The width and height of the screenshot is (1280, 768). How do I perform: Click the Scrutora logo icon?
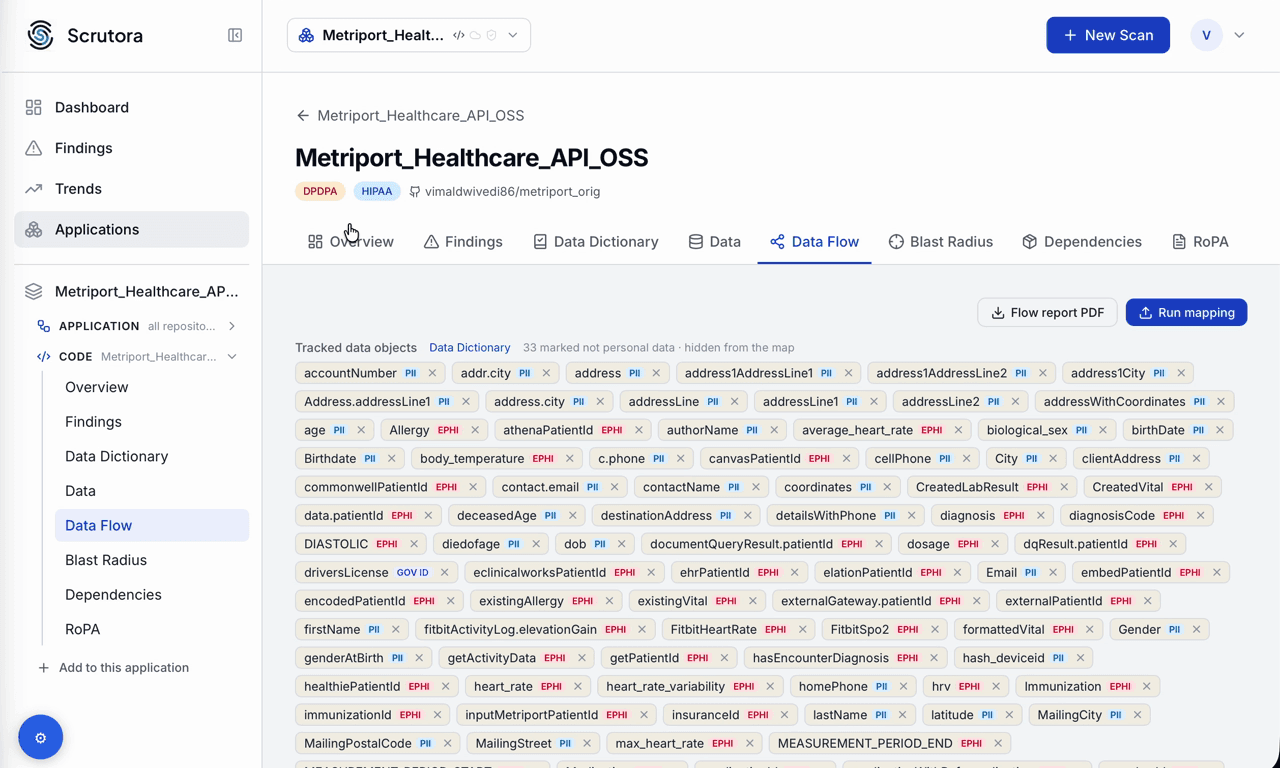40,35
